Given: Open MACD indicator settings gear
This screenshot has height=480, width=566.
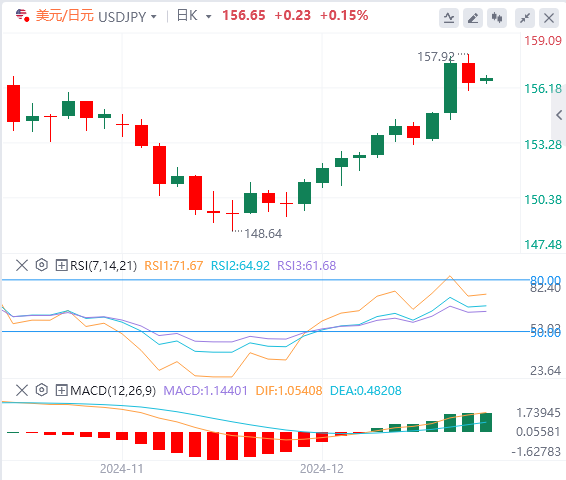Looking at the screenshot, I should (42, 390).
